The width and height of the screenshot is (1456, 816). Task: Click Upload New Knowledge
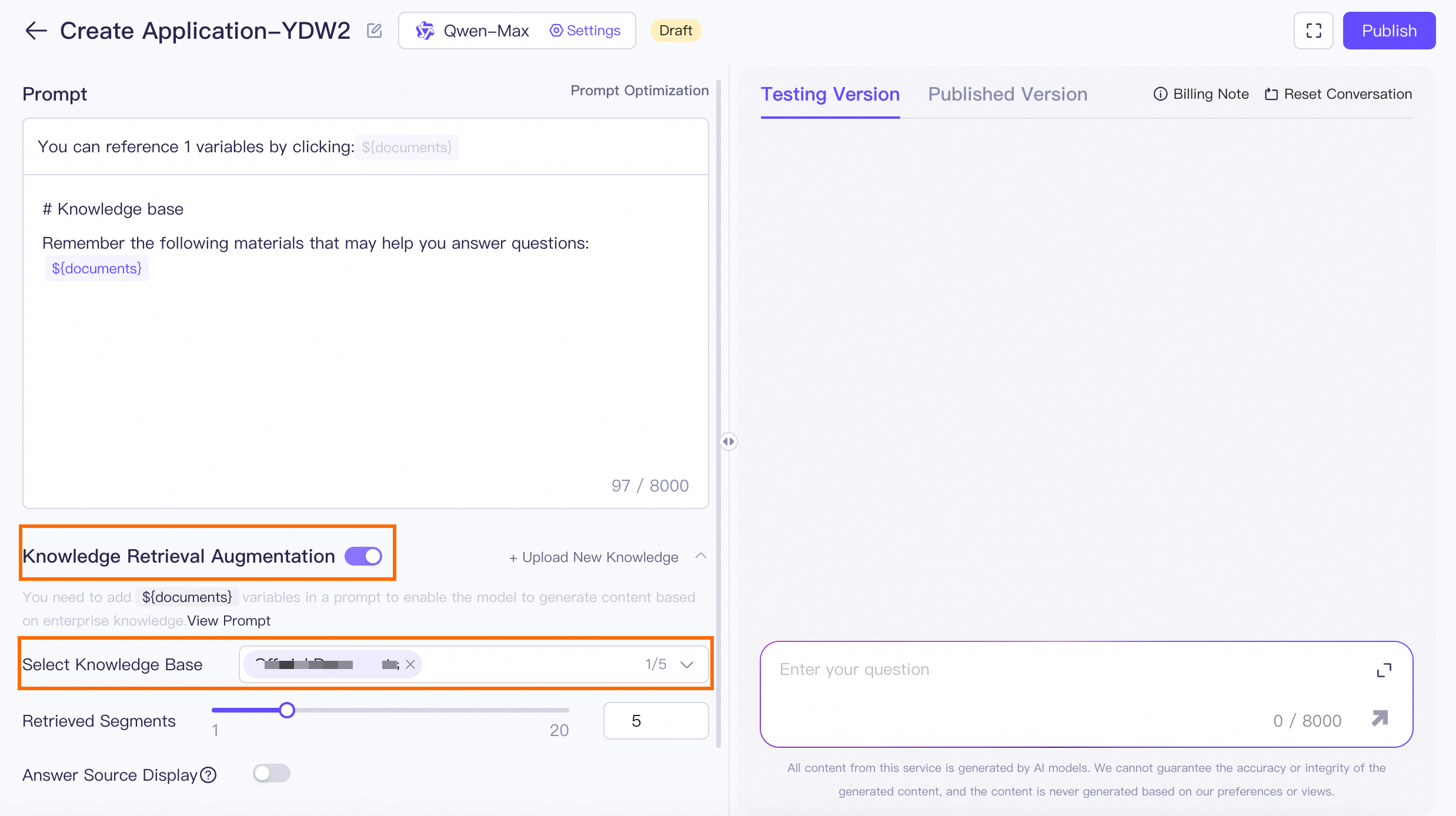click(593, 557)
